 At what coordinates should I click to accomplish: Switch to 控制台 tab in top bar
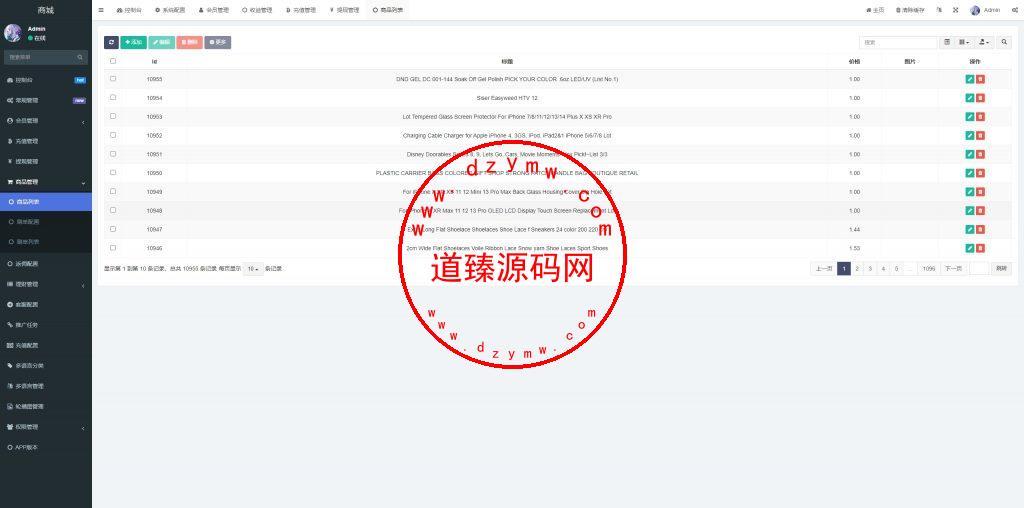point(129,10)
